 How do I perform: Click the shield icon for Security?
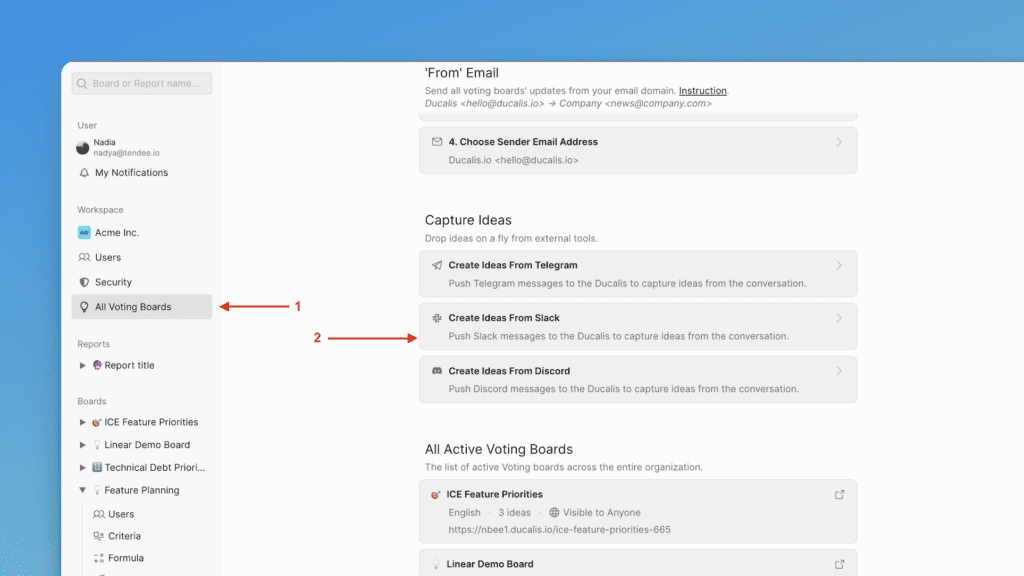pyautogui.click(x=84, y=282)
